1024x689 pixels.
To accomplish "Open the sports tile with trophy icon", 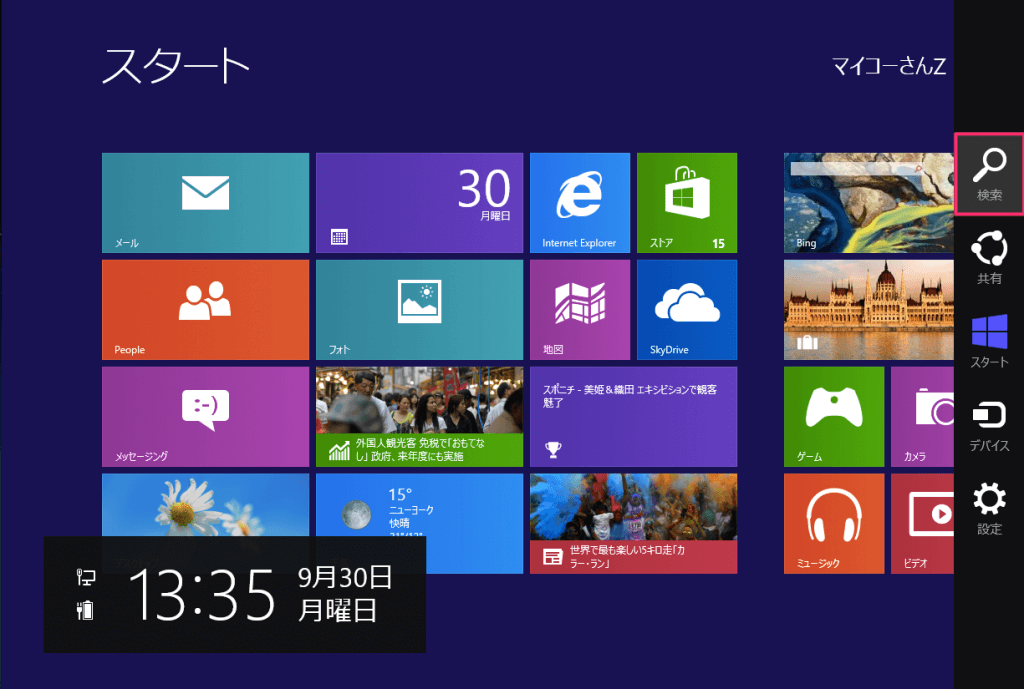I will tap(633, 417).
